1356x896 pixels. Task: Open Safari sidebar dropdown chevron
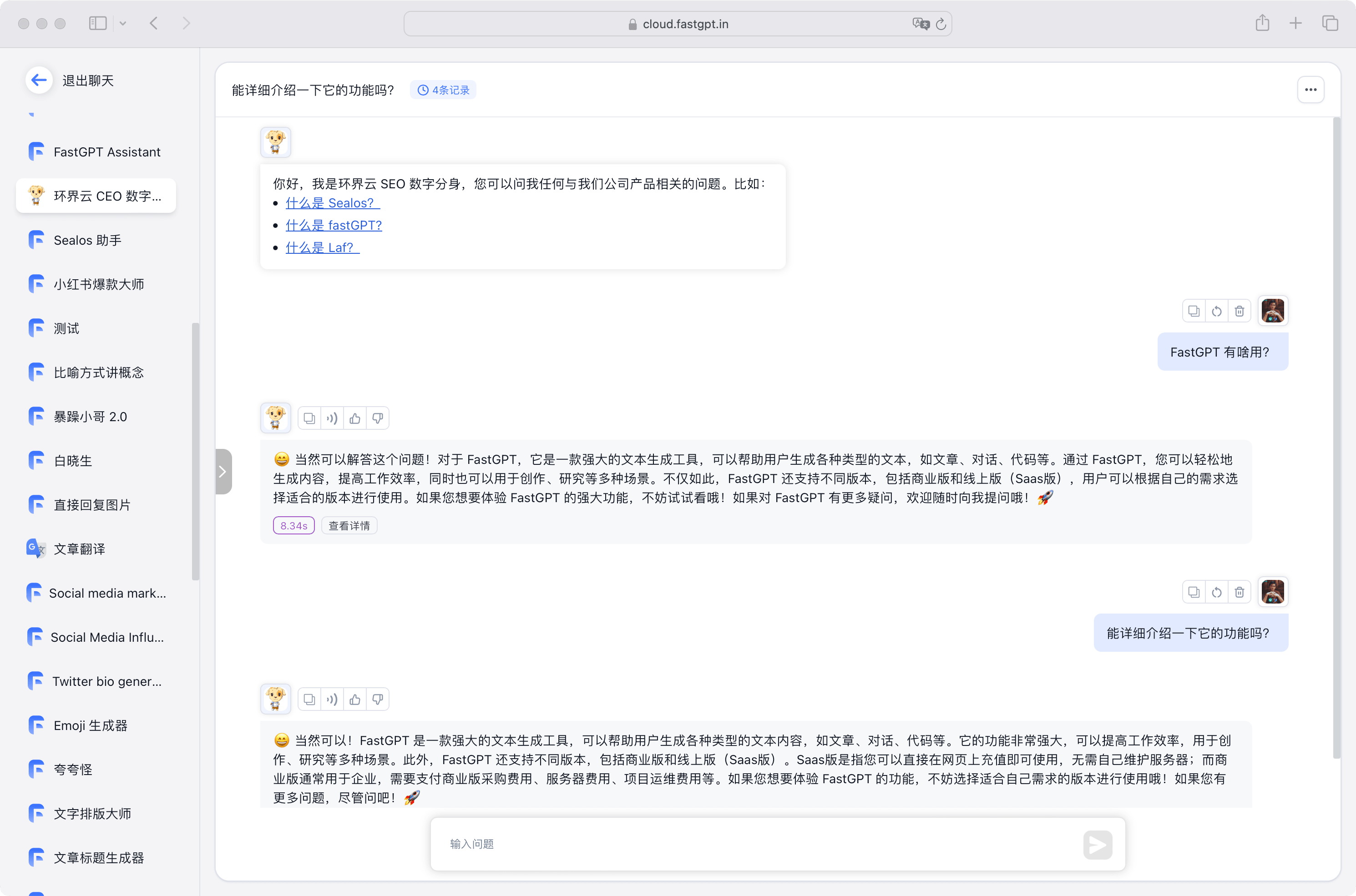[x=123, y=24]
